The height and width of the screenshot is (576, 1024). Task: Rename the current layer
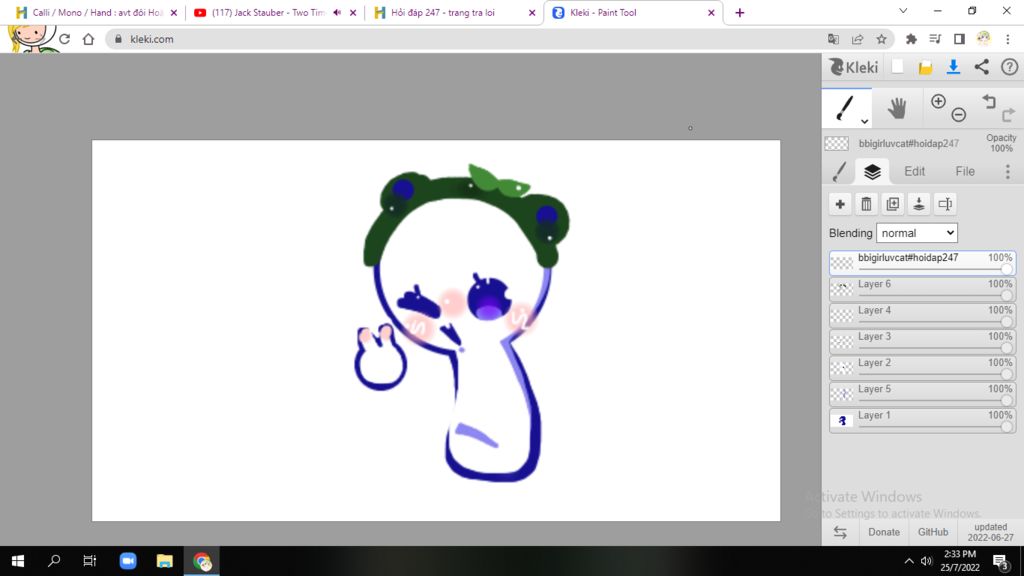(945, 204)
